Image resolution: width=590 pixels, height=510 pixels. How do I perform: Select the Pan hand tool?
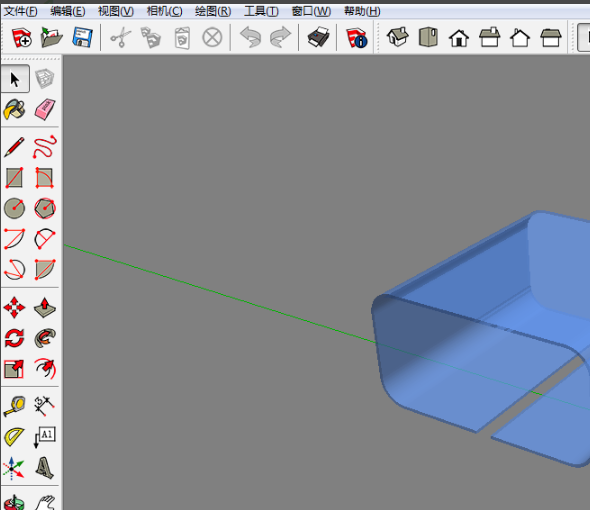click(45, 502)
